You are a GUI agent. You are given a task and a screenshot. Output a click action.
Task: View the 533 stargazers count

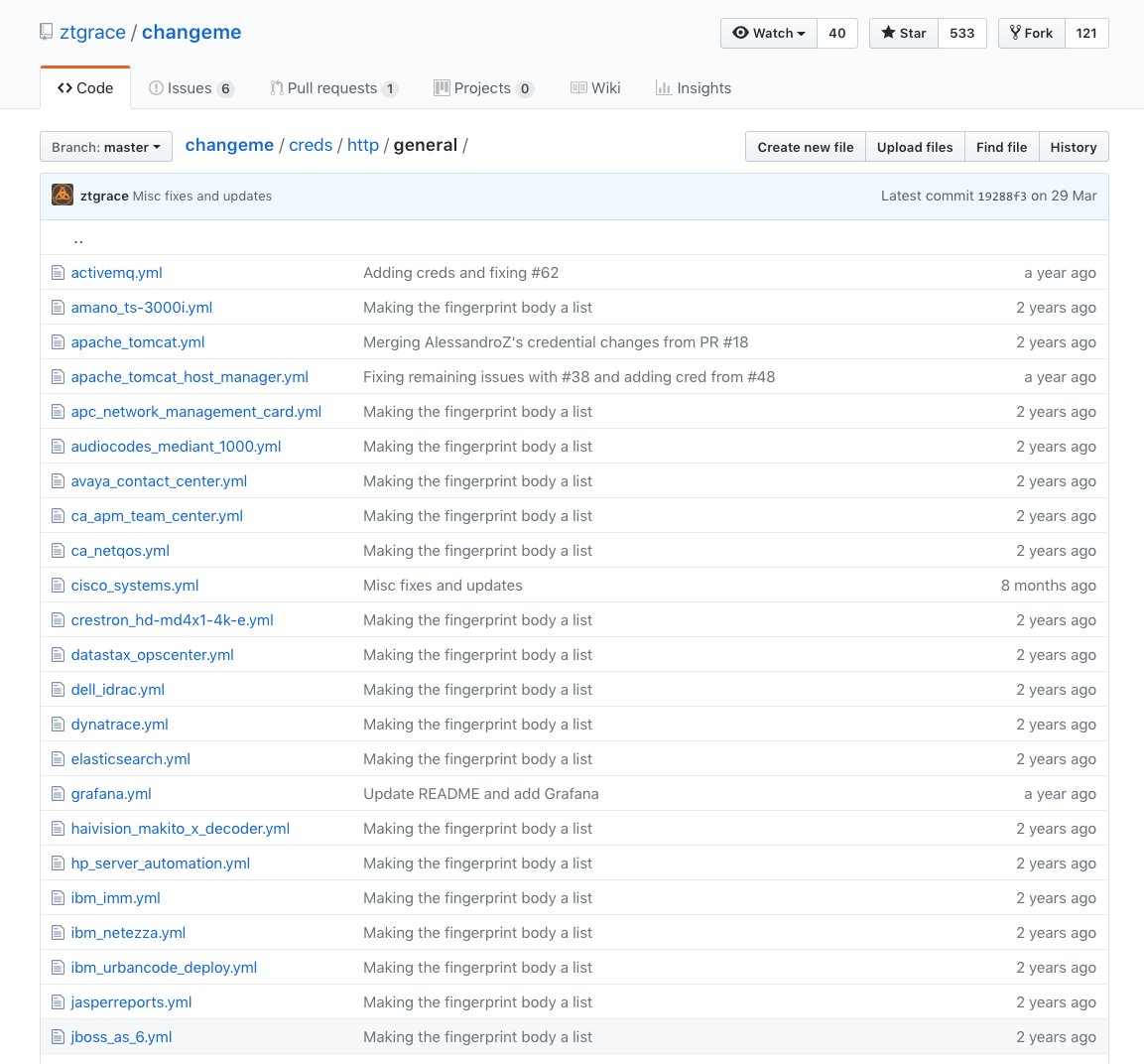961,33
